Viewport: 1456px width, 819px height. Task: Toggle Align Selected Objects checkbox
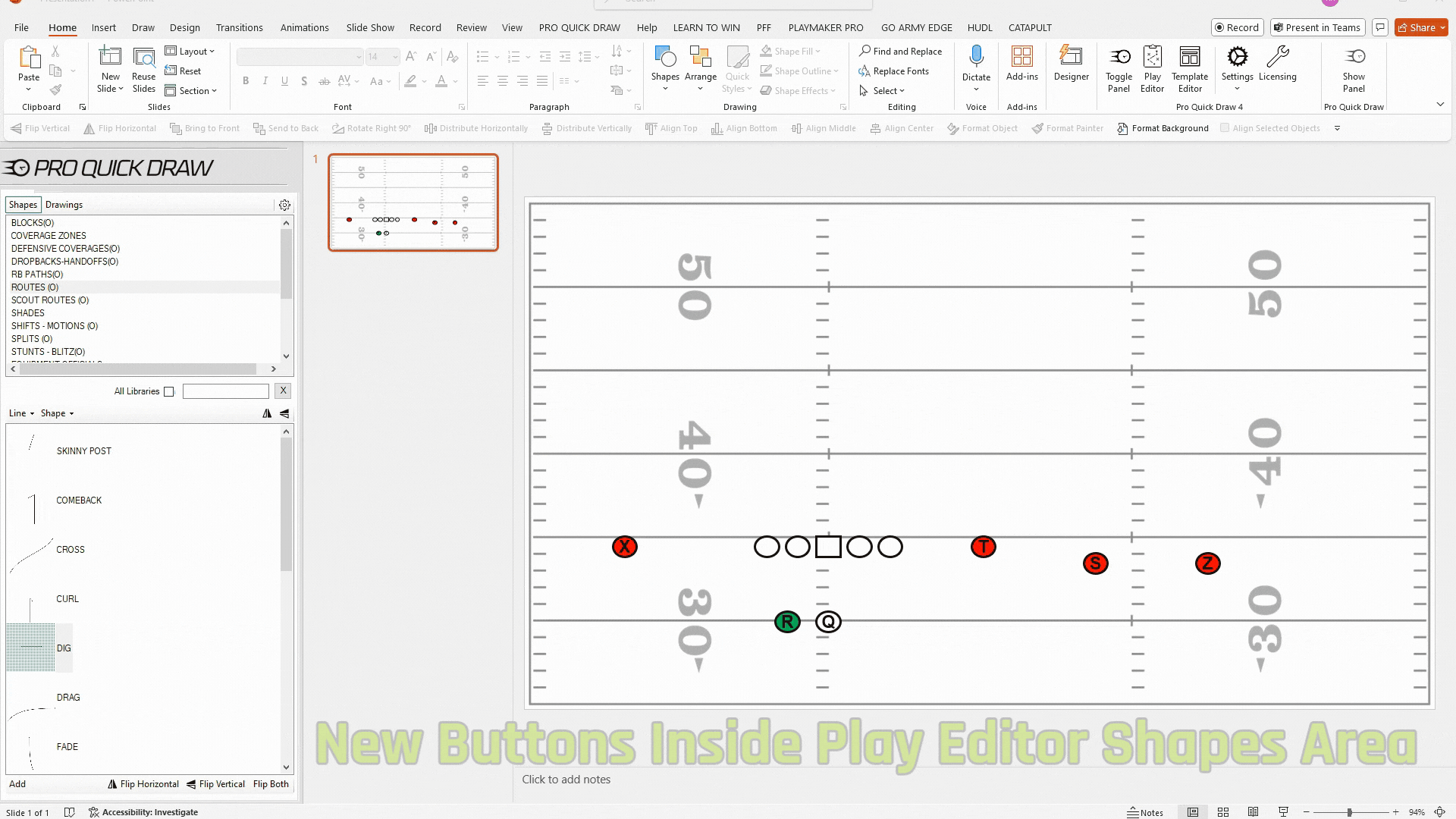coord(1225,128)
